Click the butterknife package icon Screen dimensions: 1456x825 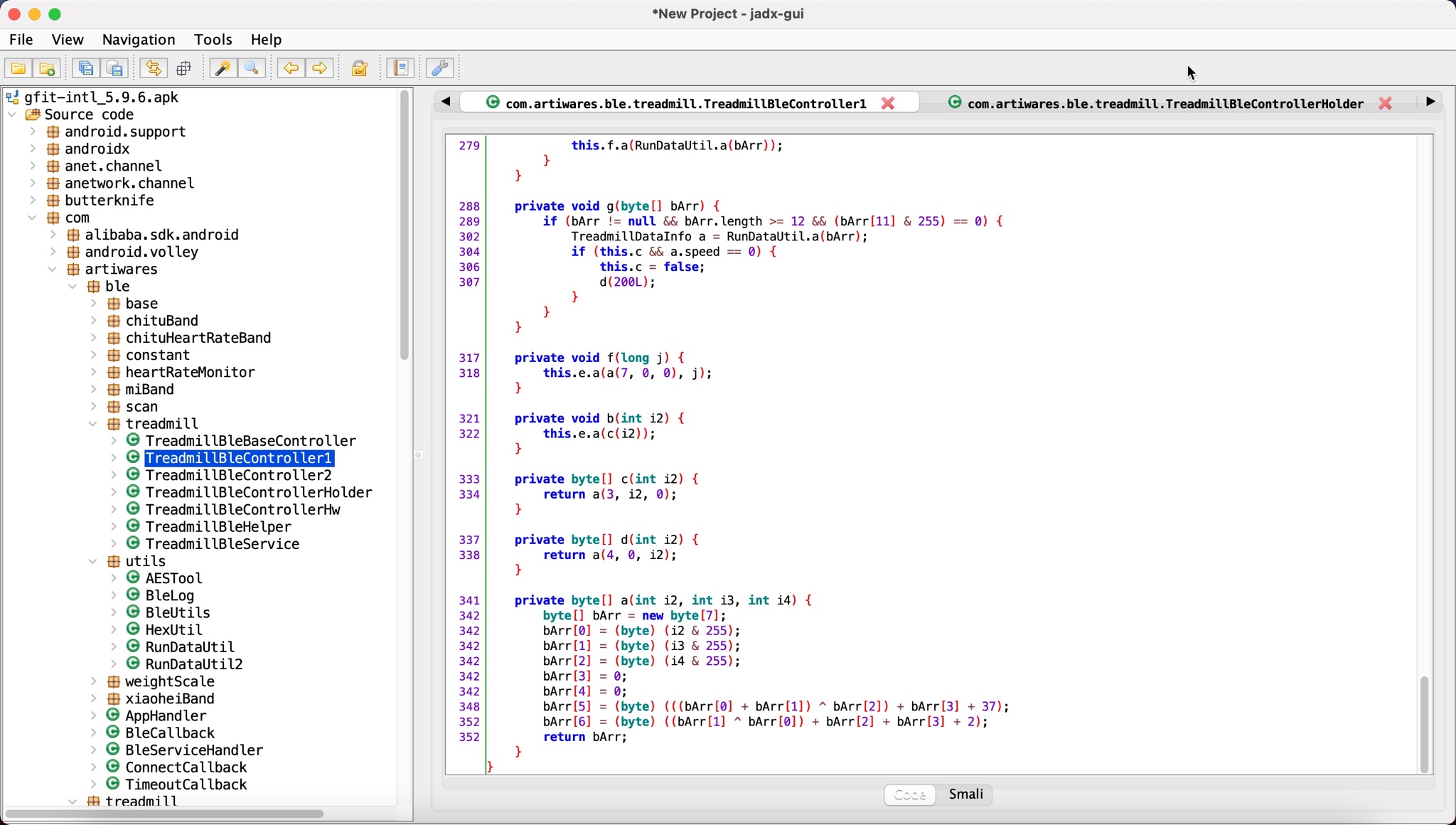[x=53, y=201]
